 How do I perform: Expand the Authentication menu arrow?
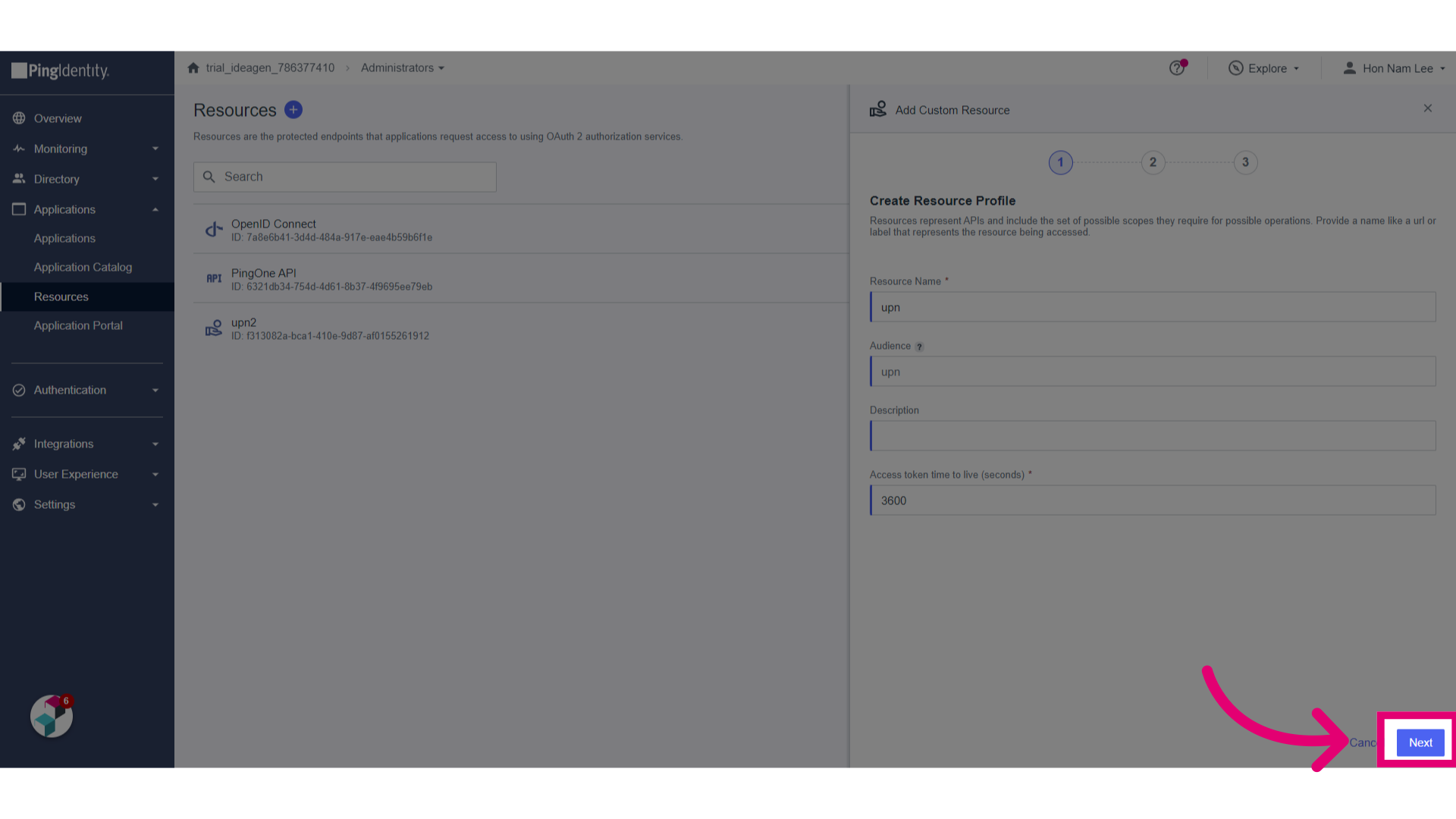(155, 390)
